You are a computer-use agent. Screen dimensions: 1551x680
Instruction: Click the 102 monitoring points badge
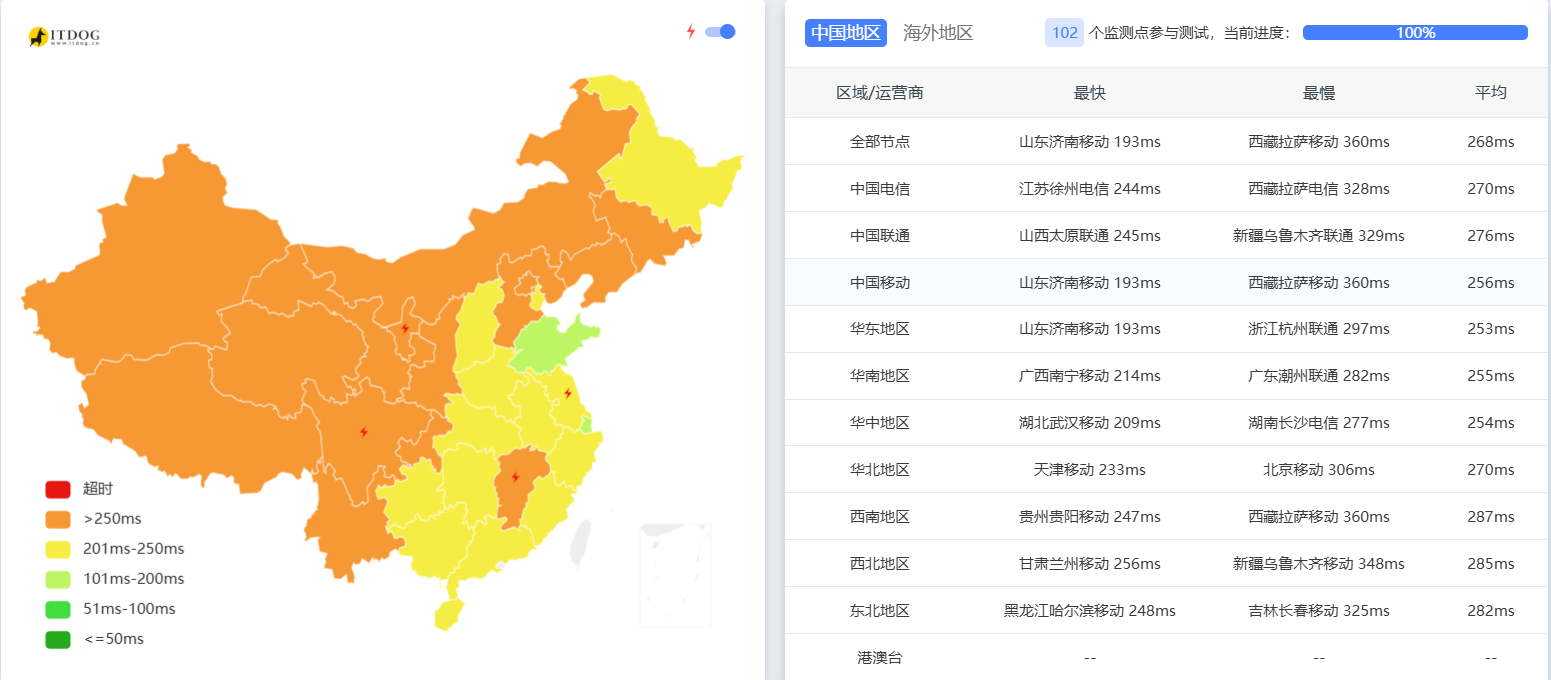pos(1065,33)
